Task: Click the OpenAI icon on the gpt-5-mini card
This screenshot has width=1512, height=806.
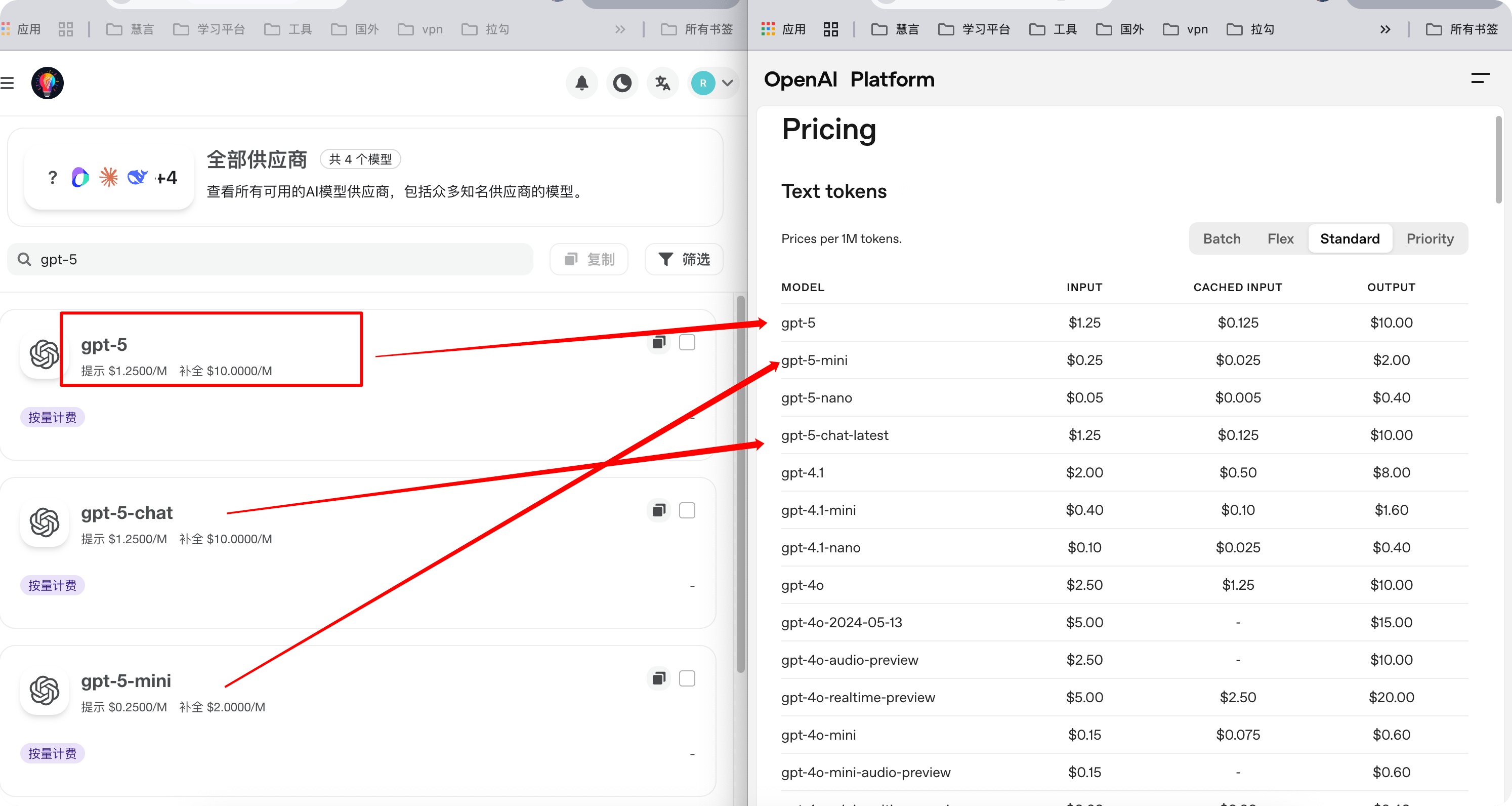Action: click(x=45, y=690)
